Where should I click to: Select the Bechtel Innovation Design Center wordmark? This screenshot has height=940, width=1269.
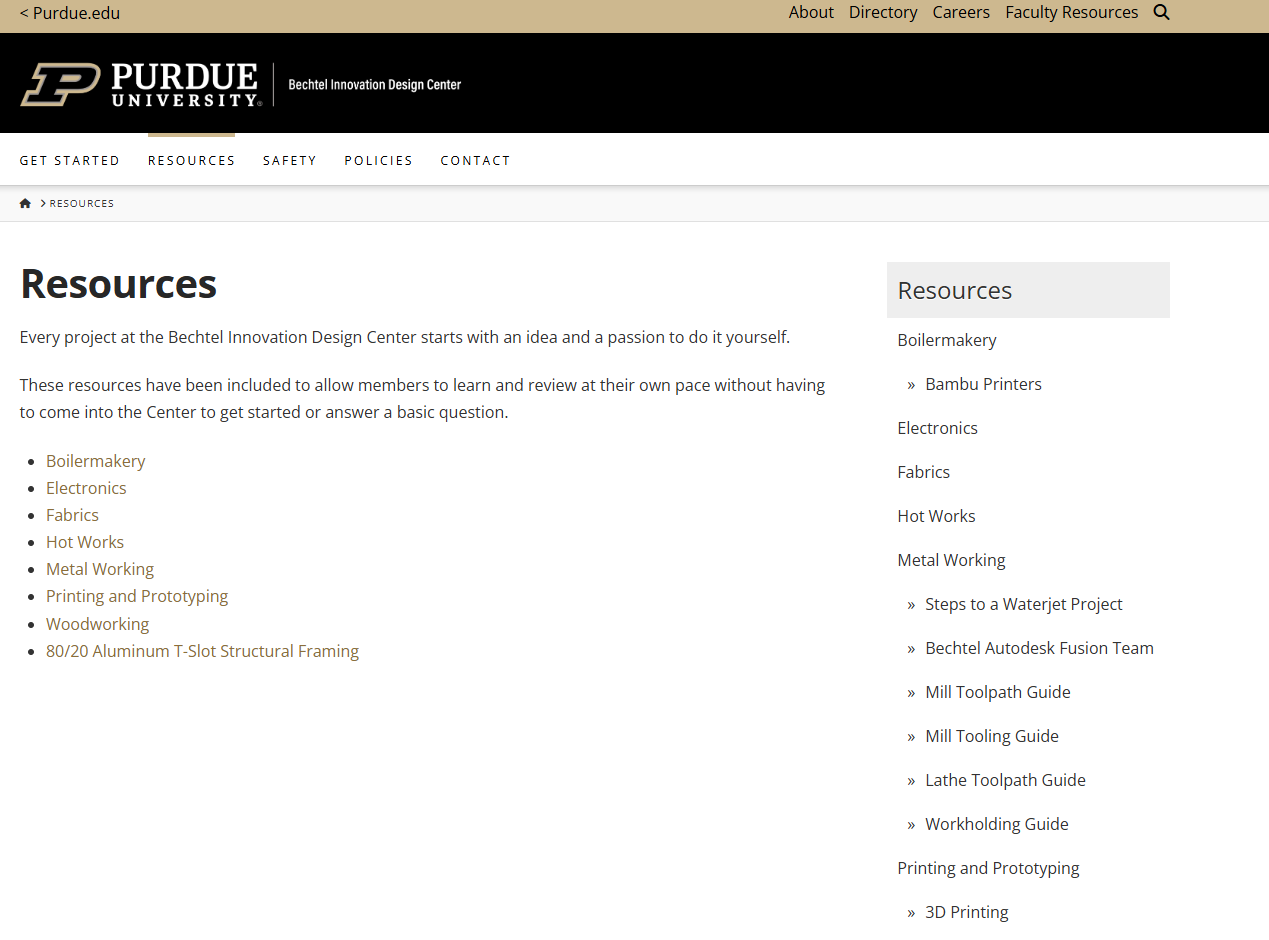374,84
